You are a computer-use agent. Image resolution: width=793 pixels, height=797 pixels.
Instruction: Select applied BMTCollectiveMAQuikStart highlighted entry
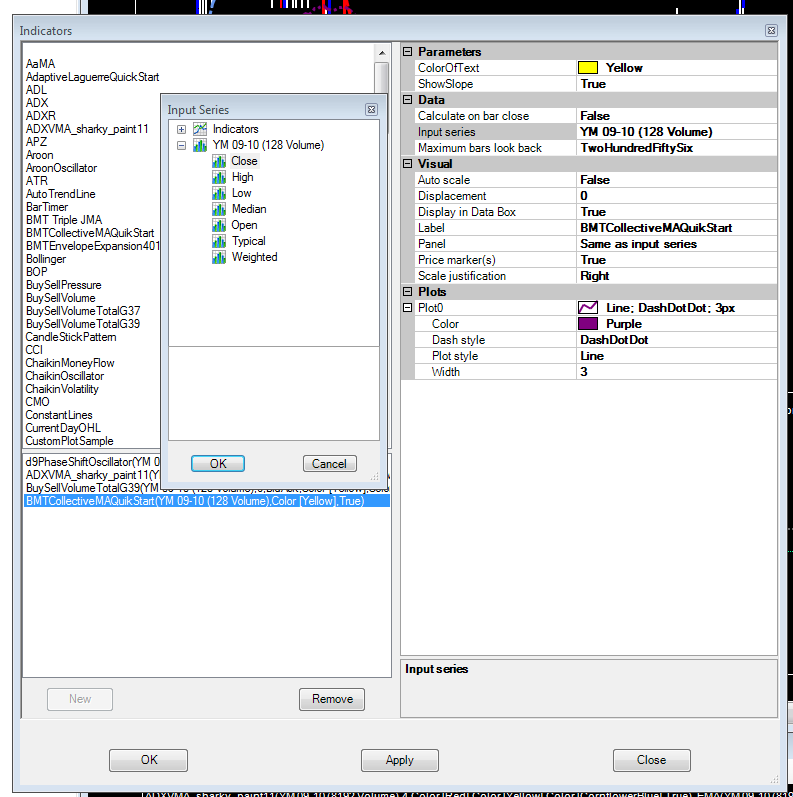point(207,501)
